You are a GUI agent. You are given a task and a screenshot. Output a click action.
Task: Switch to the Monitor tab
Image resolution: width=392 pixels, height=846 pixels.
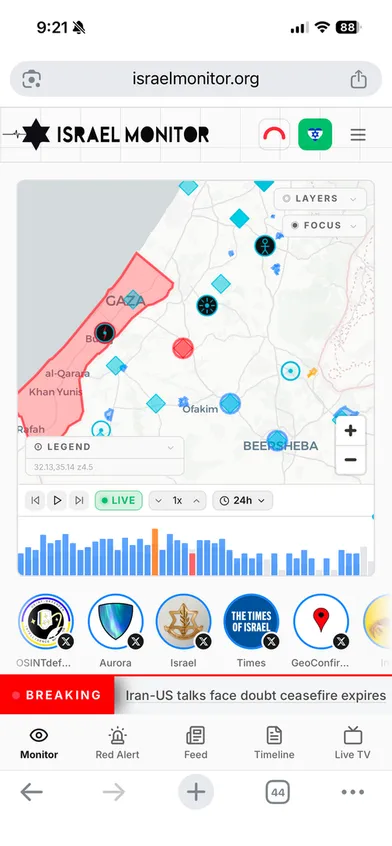[39, 743]
